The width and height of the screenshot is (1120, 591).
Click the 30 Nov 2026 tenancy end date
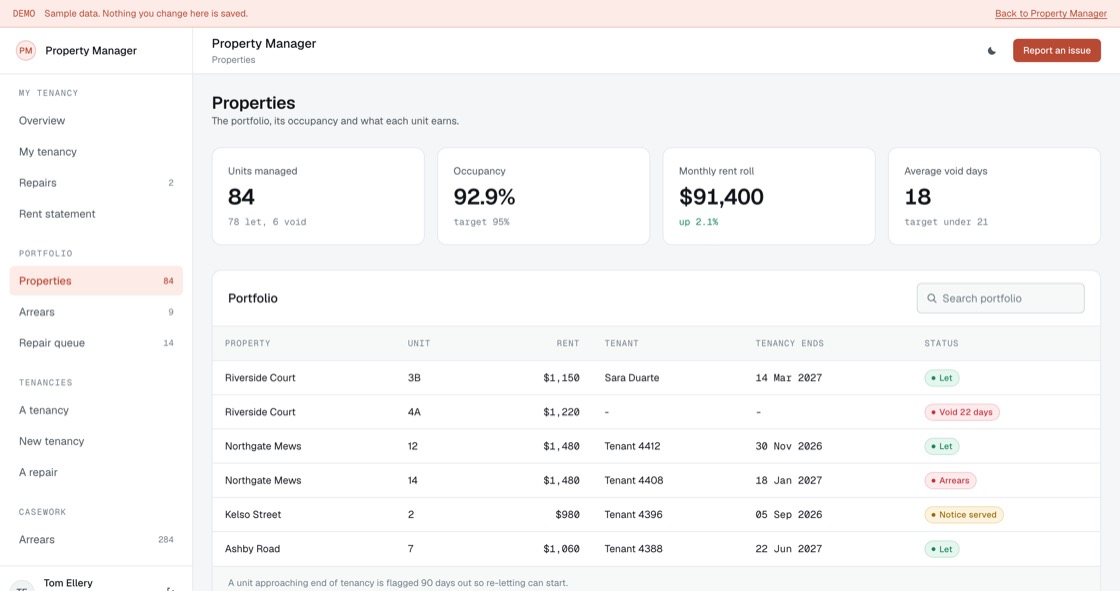(x=789, y=447)
